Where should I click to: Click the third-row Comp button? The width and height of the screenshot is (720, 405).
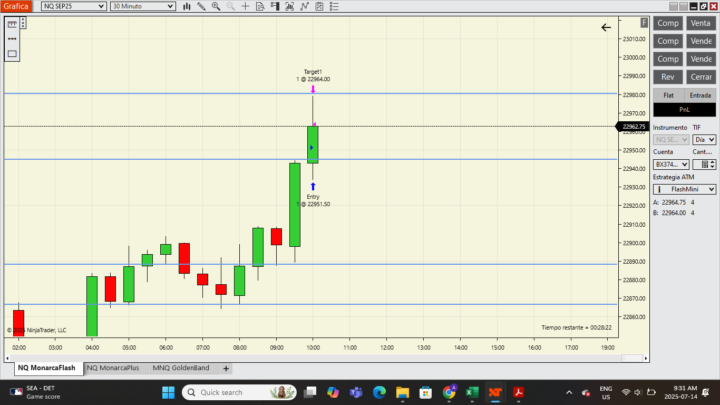click(x=668, y=59)
